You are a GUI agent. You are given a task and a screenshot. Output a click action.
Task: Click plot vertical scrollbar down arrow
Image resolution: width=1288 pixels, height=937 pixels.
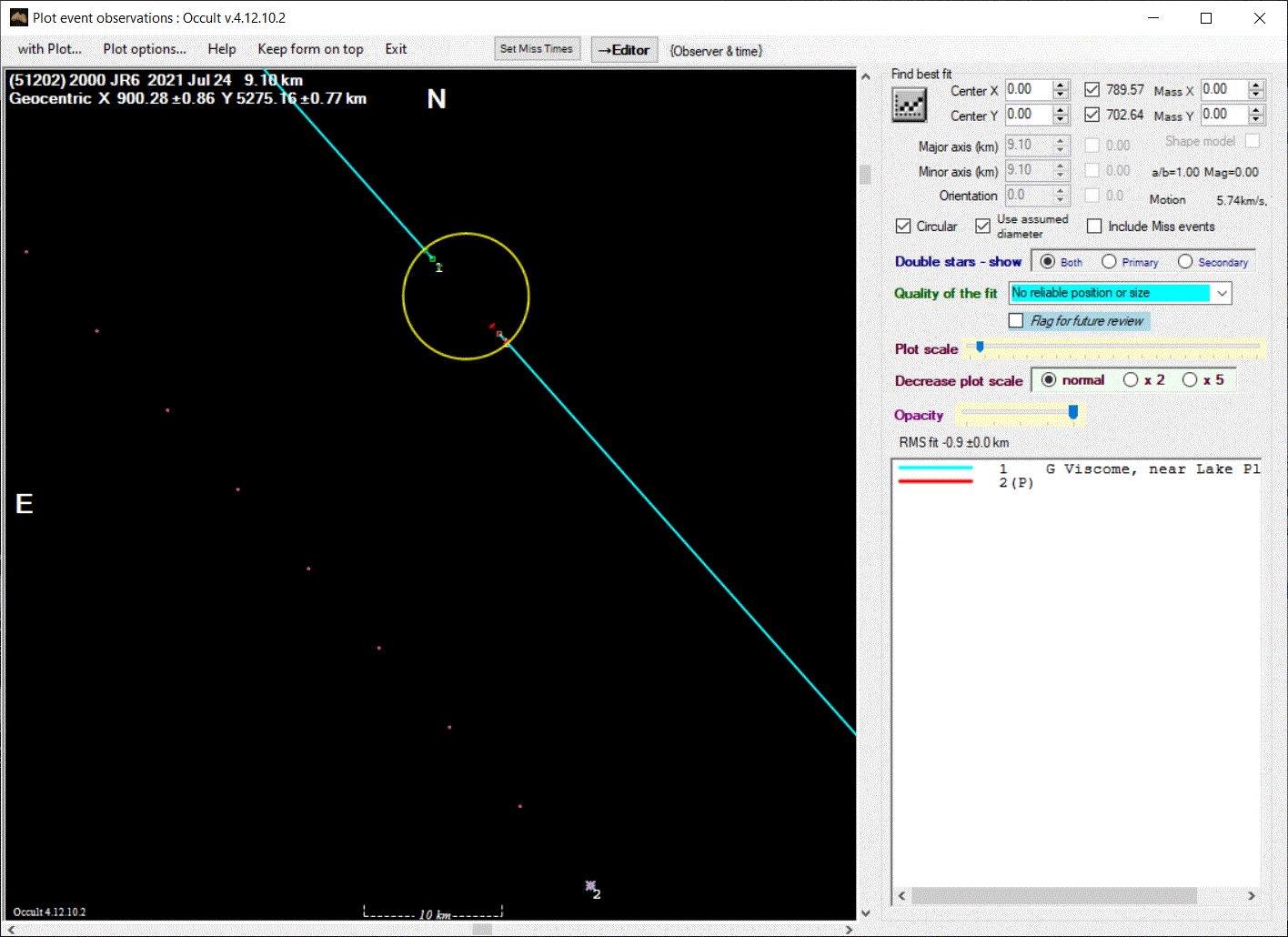(865, 912)
